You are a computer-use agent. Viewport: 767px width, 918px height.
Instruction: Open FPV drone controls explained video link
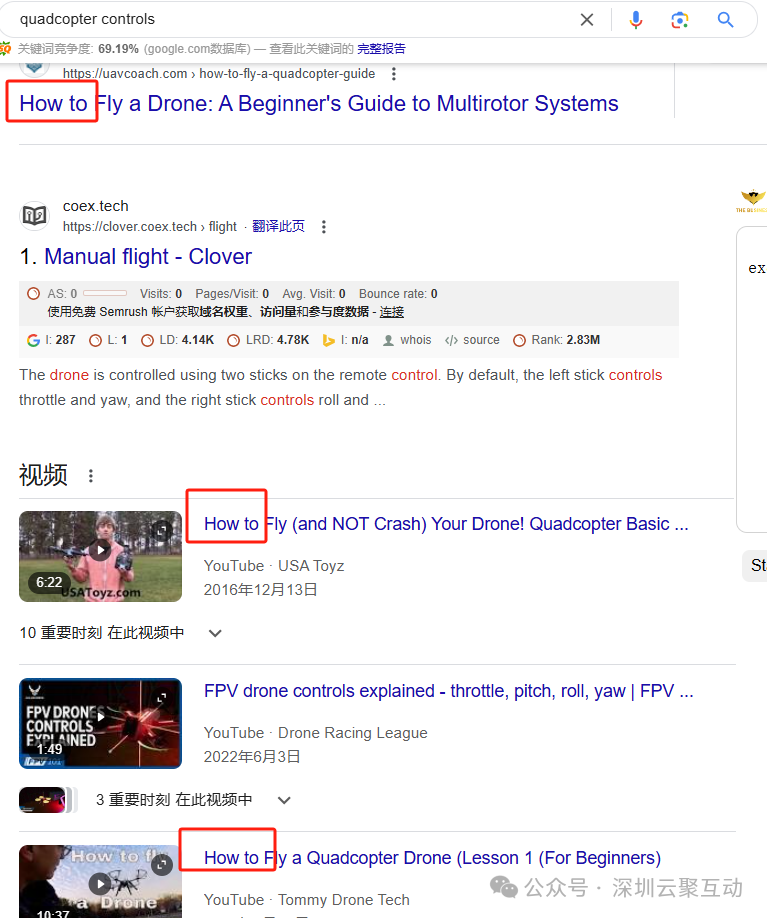click(448, 691)
